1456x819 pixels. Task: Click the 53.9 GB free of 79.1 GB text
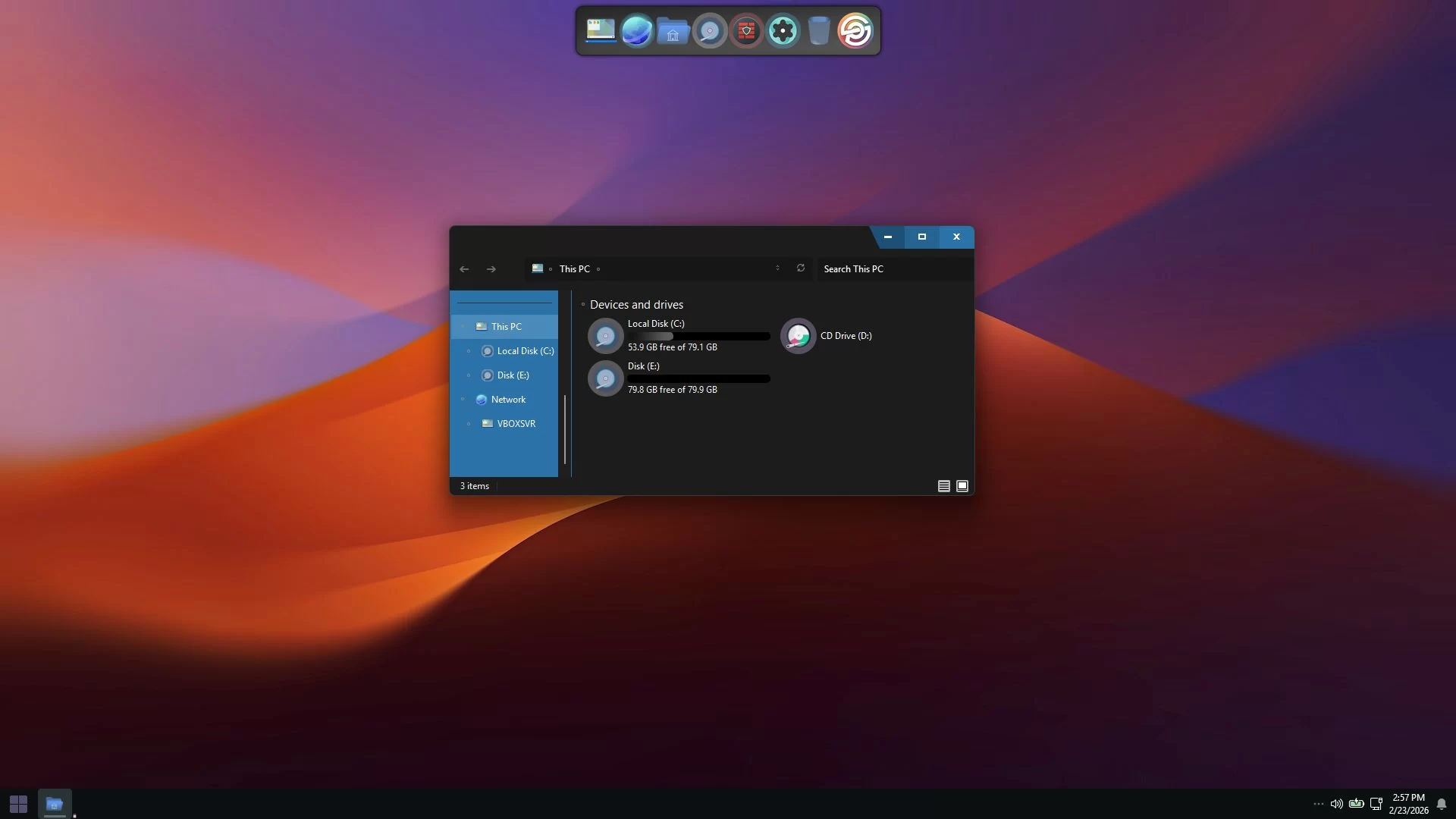click(672, 347)
